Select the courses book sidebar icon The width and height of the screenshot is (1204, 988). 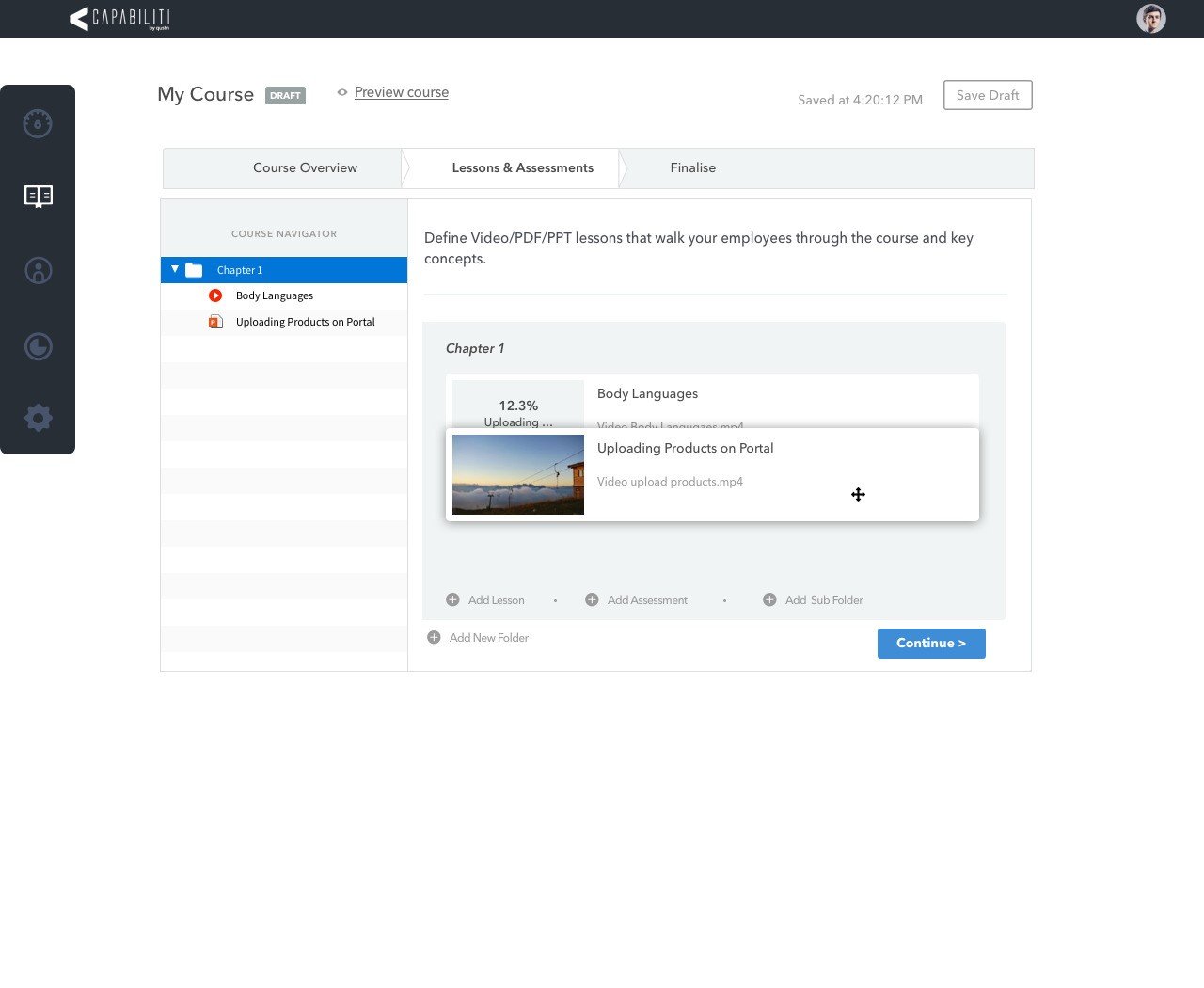[38, 196]
